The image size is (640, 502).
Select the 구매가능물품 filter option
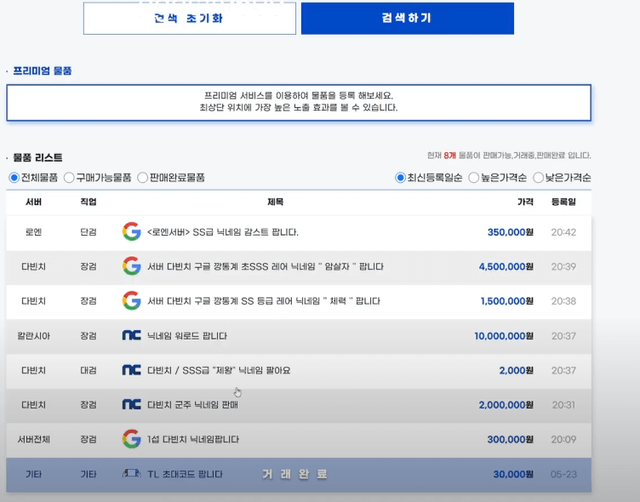point(69,177)
